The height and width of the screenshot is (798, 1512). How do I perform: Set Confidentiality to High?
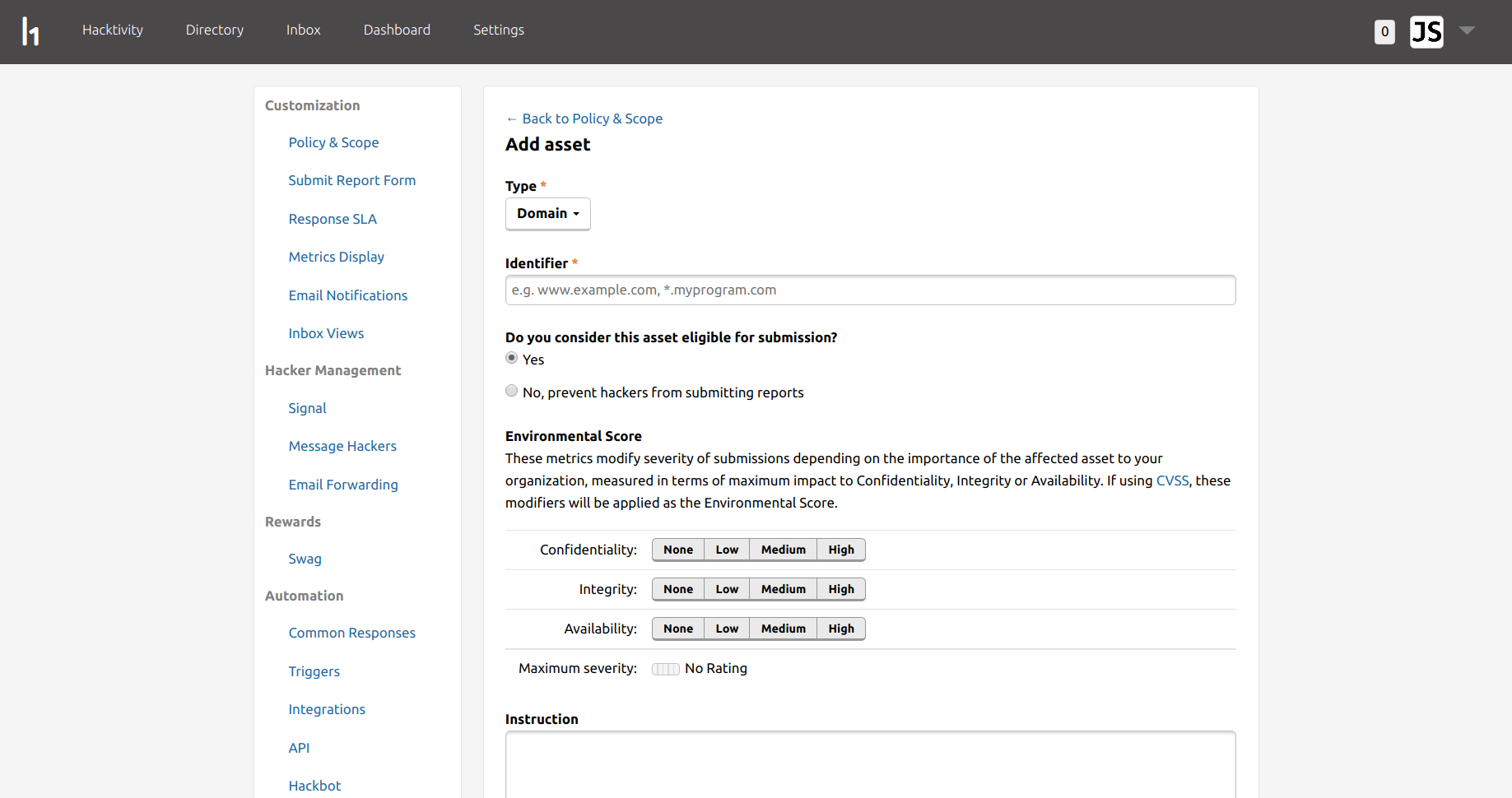click(x=840, y=550)
